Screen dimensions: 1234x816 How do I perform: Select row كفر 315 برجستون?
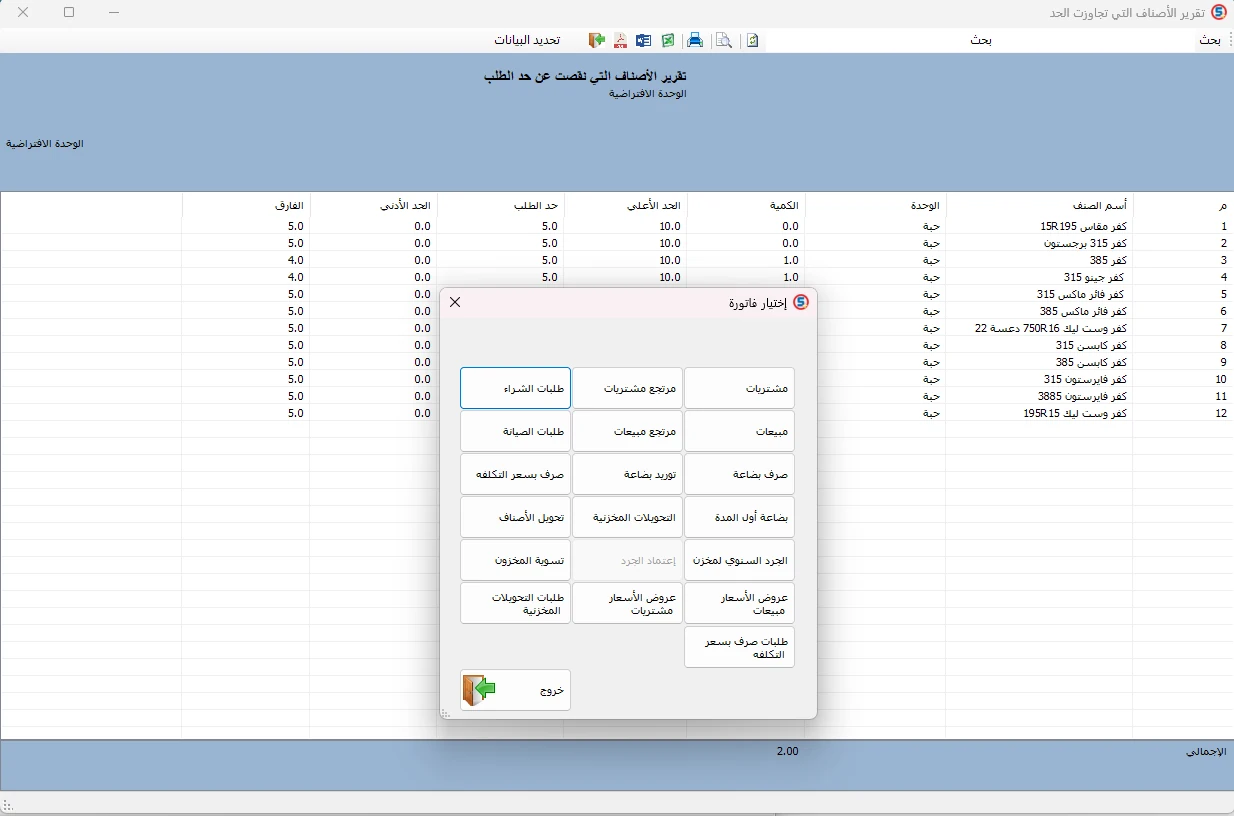(617, 243)
